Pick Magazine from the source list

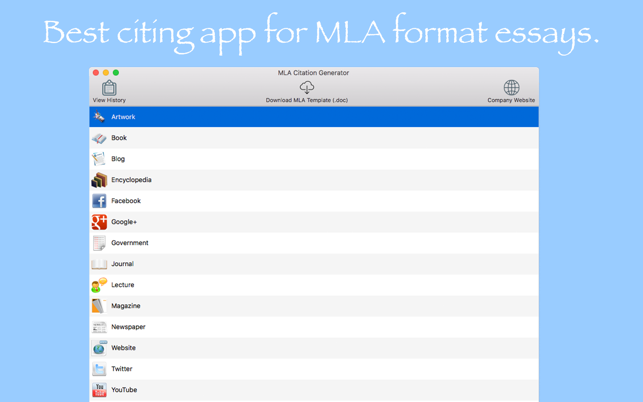[125, 306]
